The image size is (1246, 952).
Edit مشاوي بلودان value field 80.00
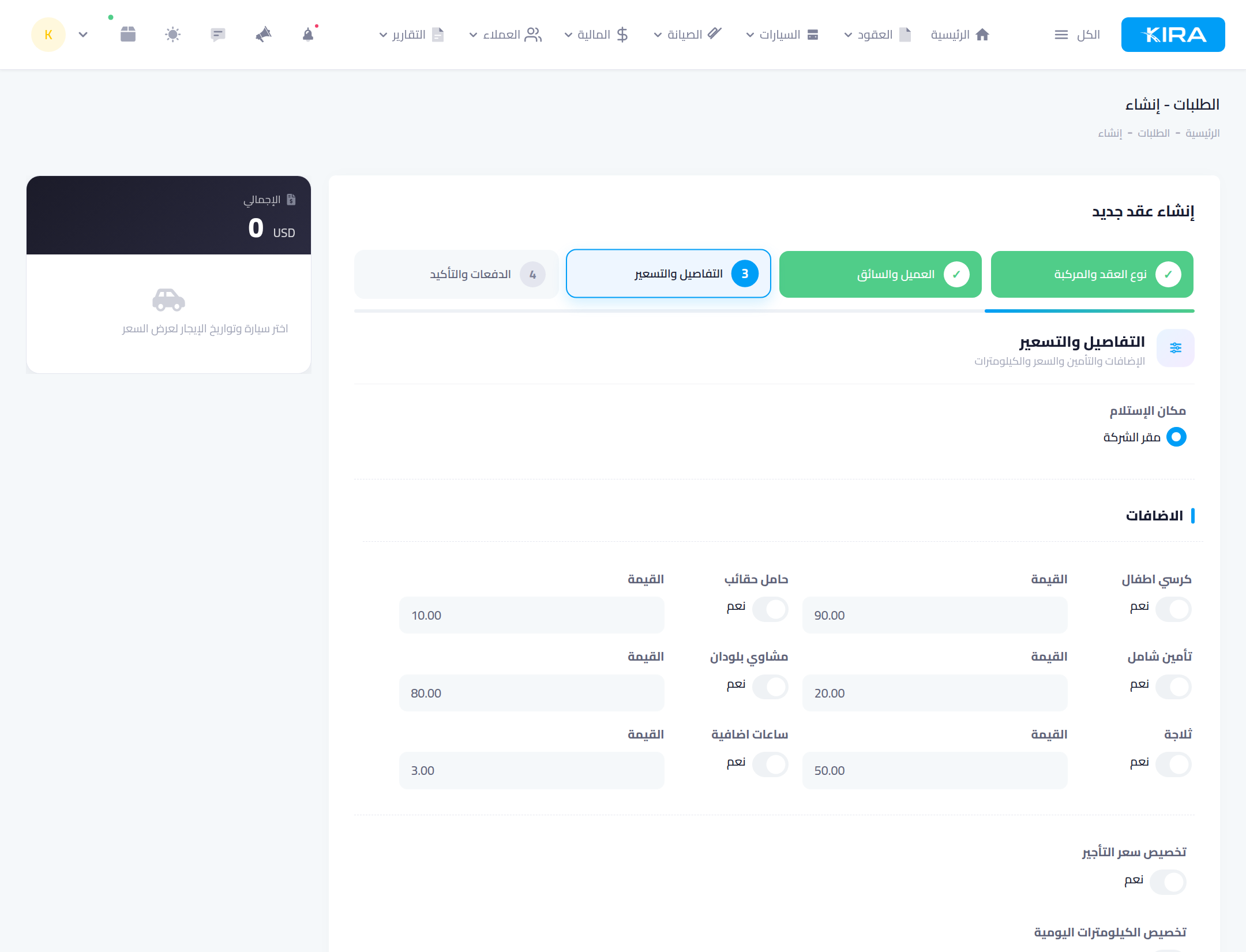(532, 693)
